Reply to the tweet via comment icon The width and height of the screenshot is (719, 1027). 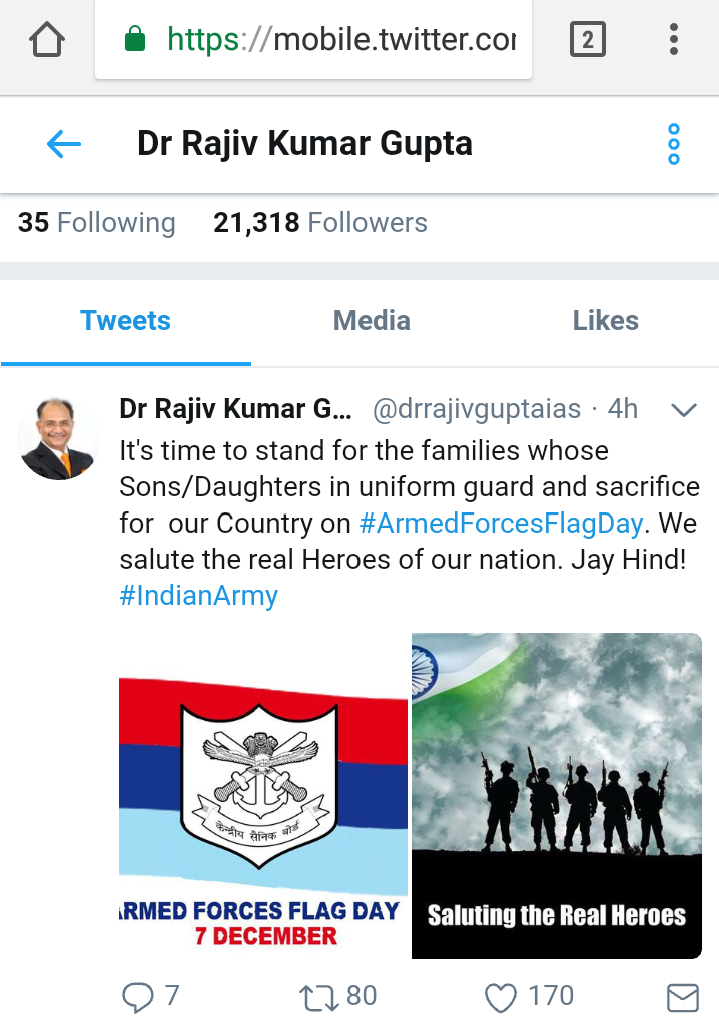pos(138,998)
